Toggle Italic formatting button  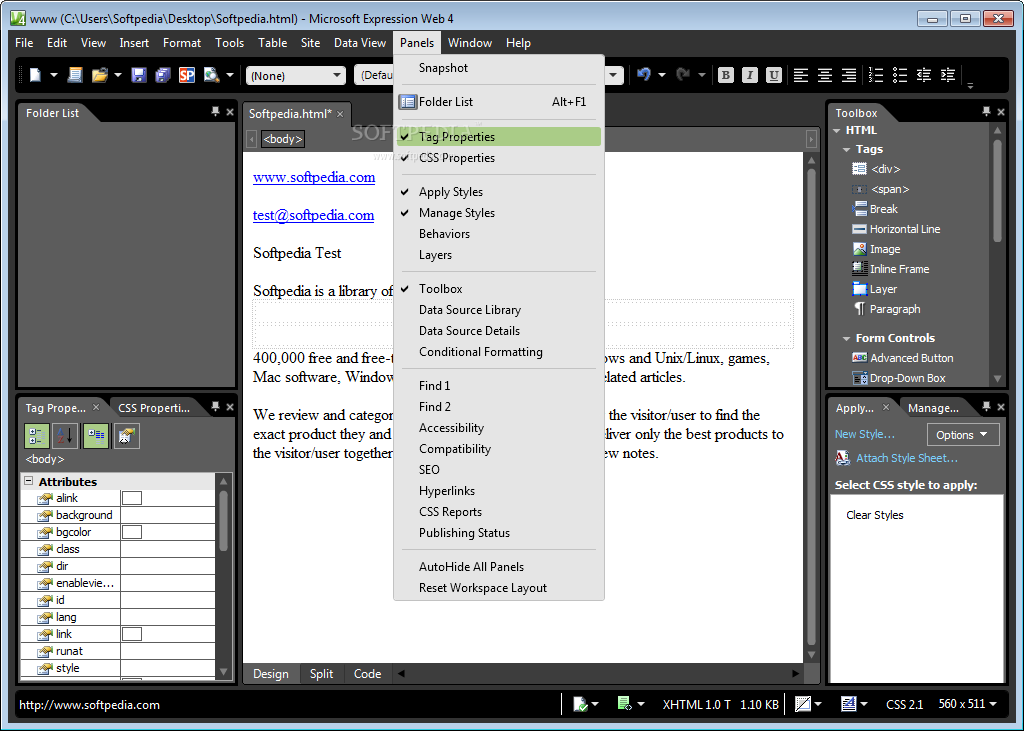pyautogui.click(x=750, y=75)
